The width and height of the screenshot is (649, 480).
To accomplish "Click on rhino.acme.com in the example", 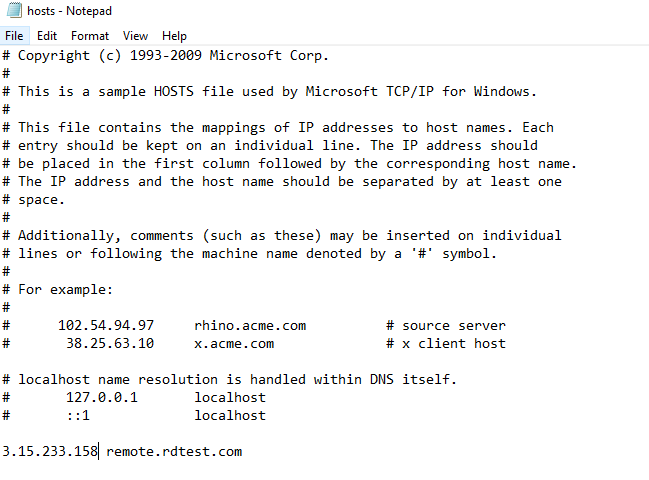I will click(250, 325).
